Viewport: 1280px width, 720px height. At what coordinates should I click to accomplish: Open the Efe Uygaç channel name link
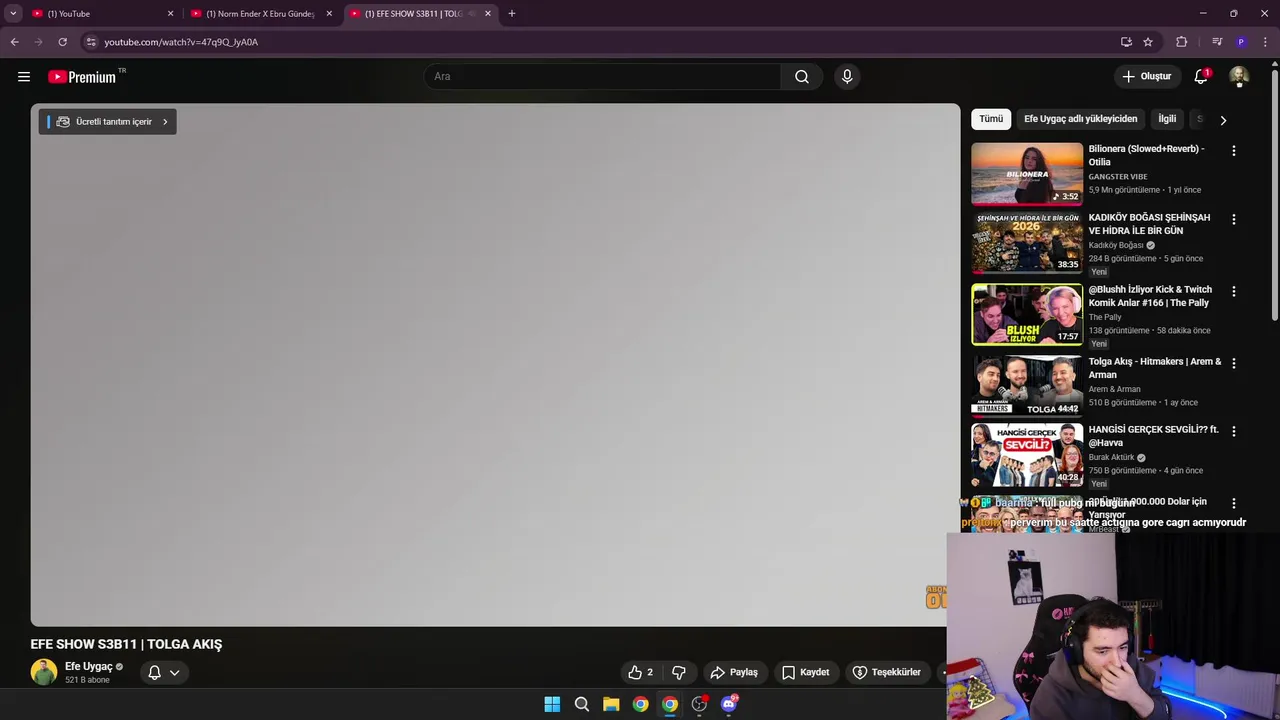click(x=89, y=667)
